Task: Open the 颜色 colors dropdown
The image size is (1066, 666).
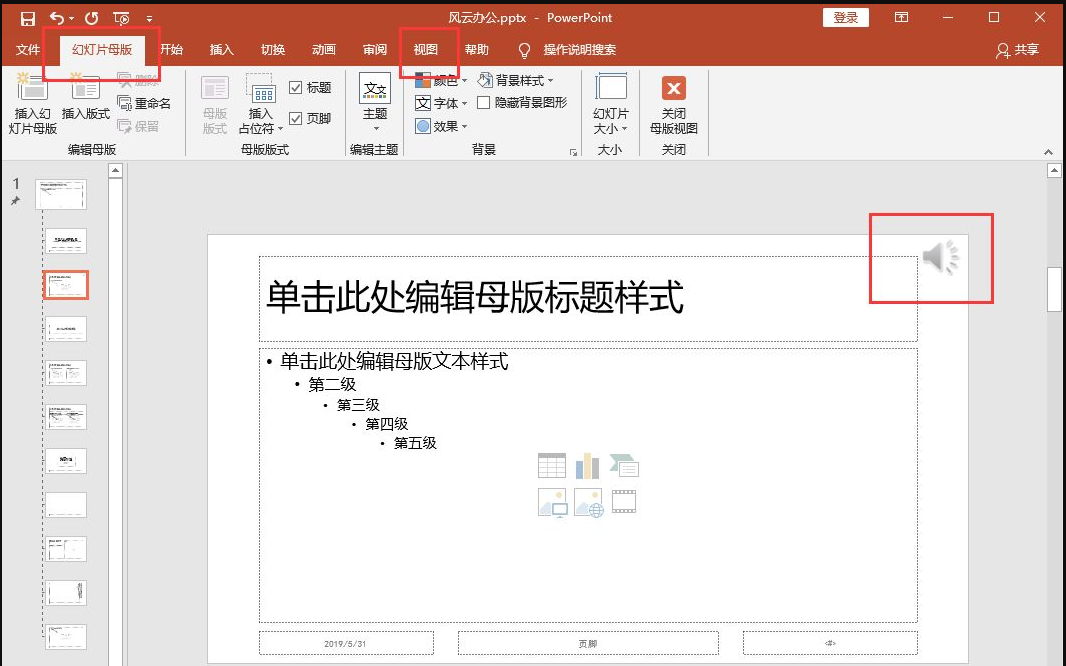Action: tap(441, 81)
